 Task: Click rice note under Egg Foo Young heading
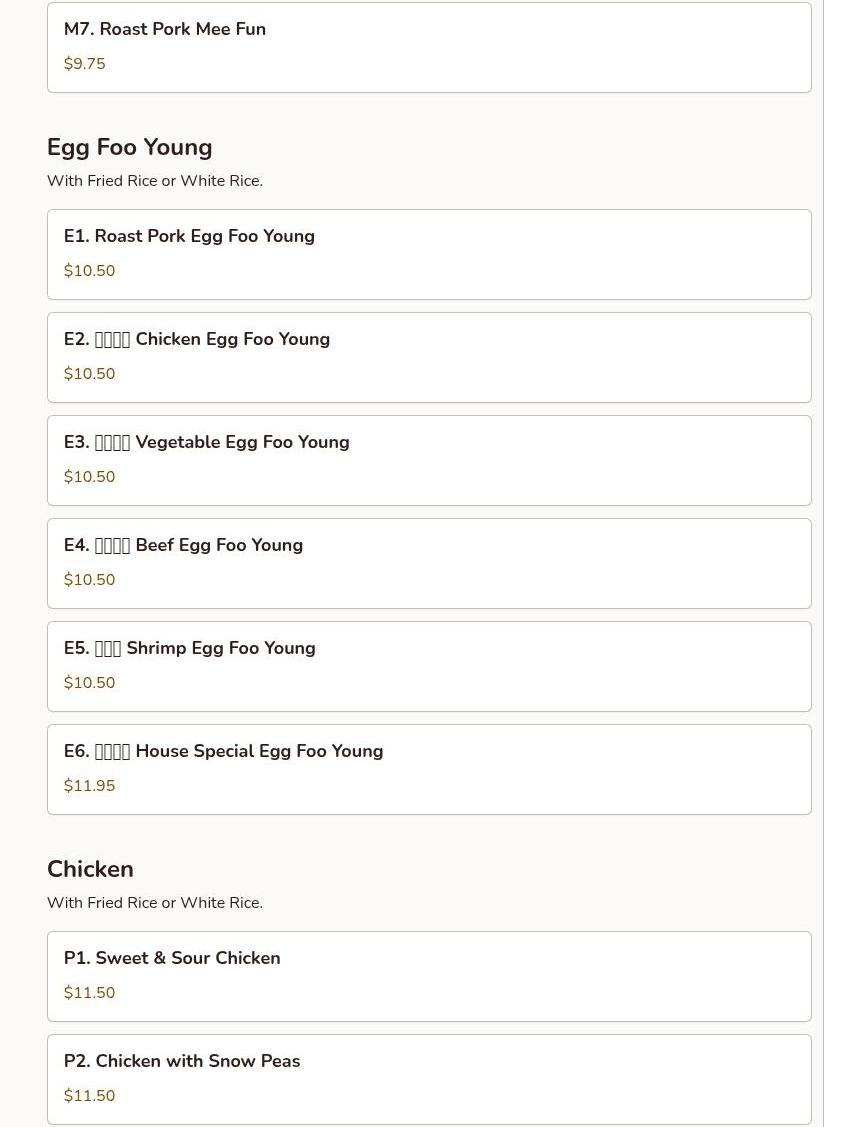(155, 181)
